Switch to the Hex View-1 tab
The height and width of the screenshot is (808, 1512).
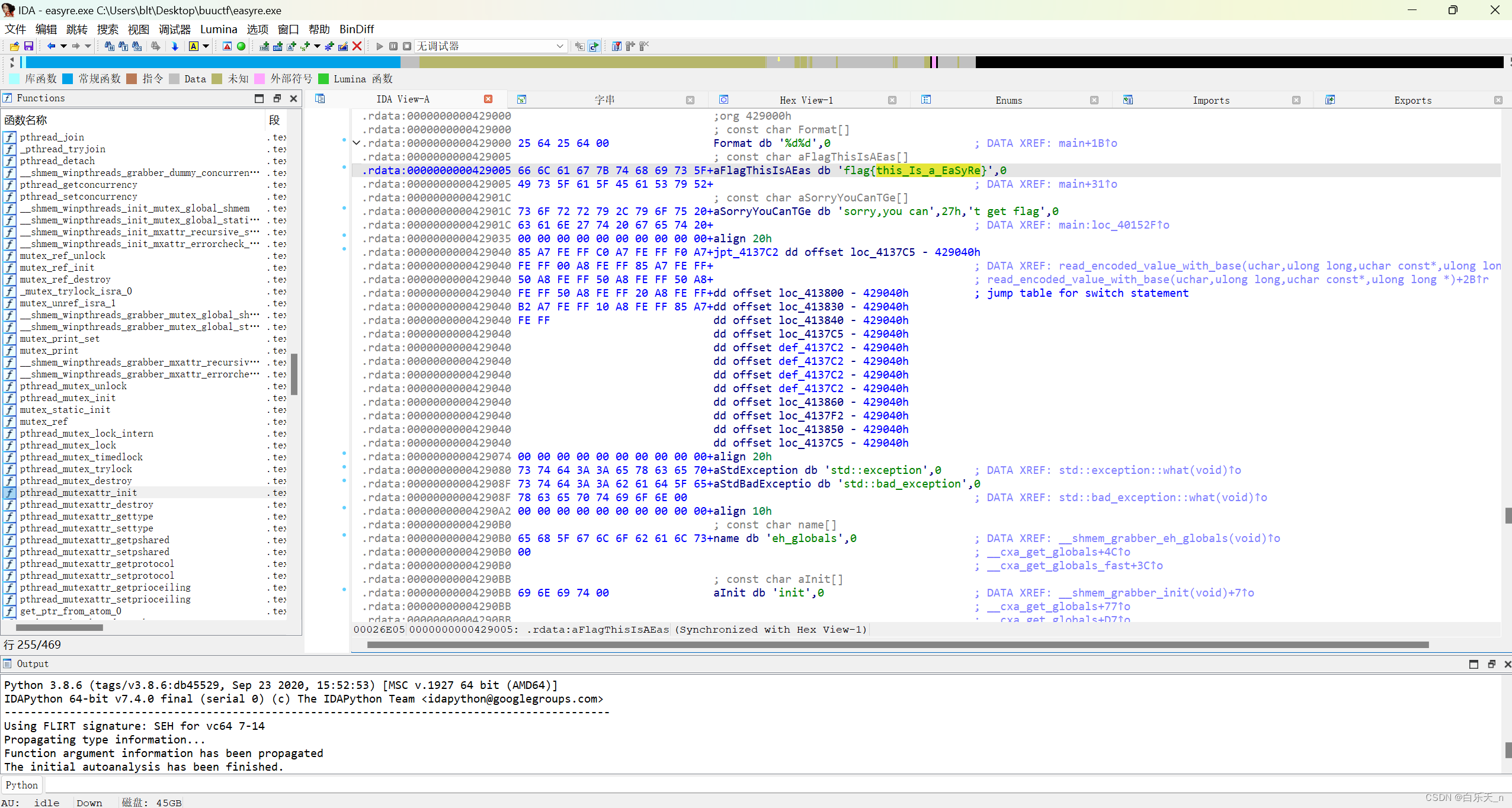tap(806, 99)
